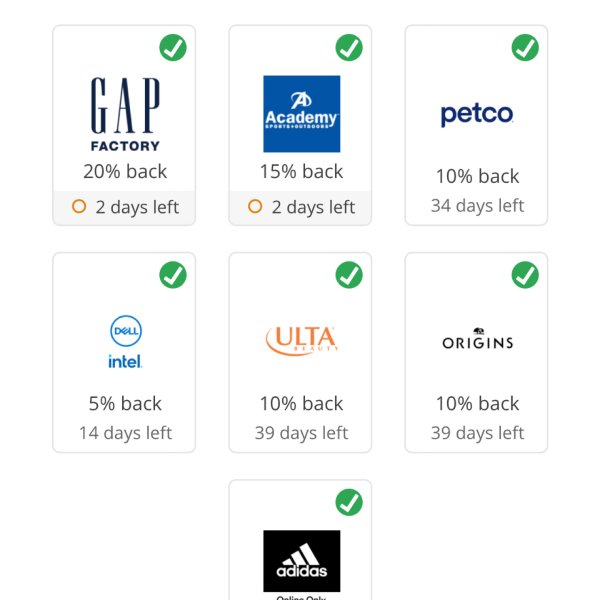Screen dimensions: 600x600
Task: Toggle green checkmark on Academy offer
Action: (x=349, y=47)
